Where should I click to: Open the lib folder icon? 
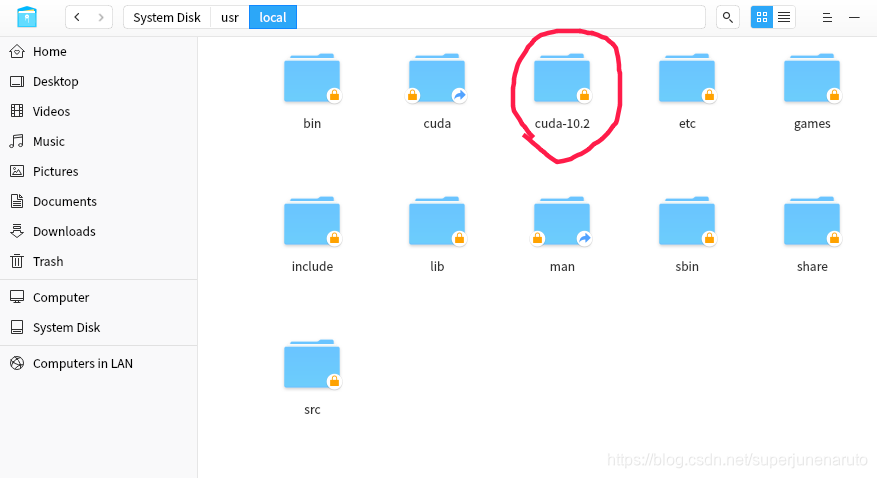point(437,221)
